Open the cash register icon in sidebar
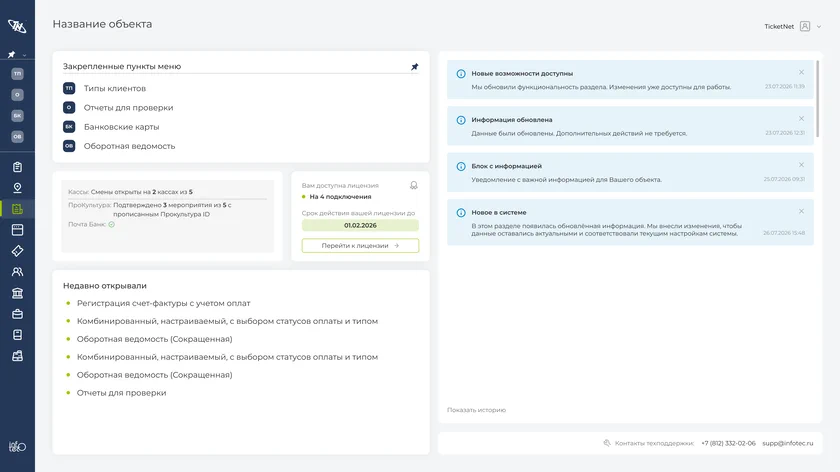 pyautogui.click(x=17, y=356)
